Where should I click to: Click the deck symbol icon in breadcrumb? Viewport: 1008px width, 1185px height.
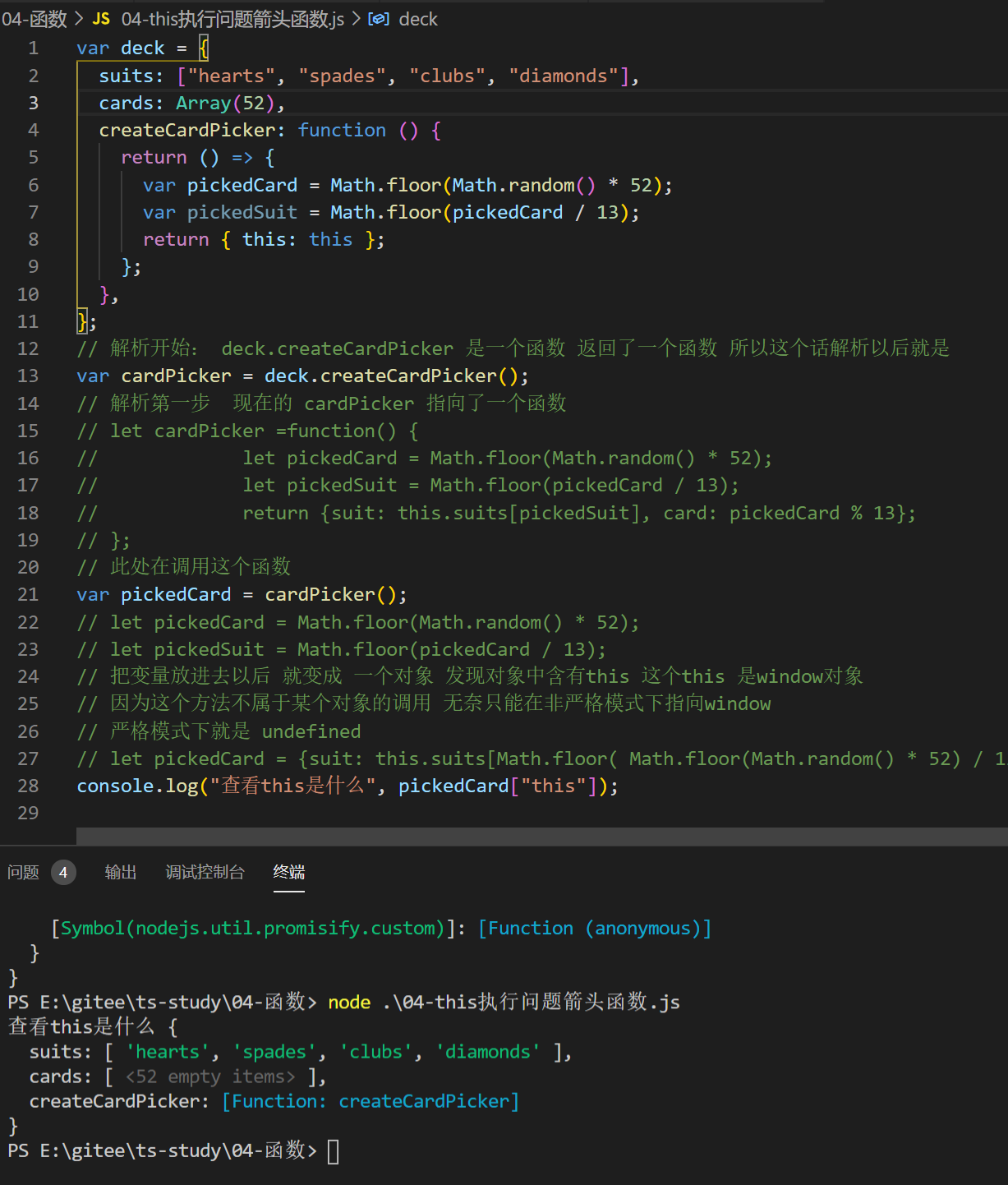point(379,19)
